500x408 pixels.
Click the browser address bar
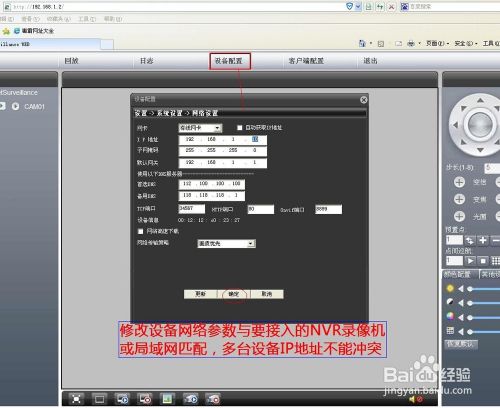coord(173,7)
